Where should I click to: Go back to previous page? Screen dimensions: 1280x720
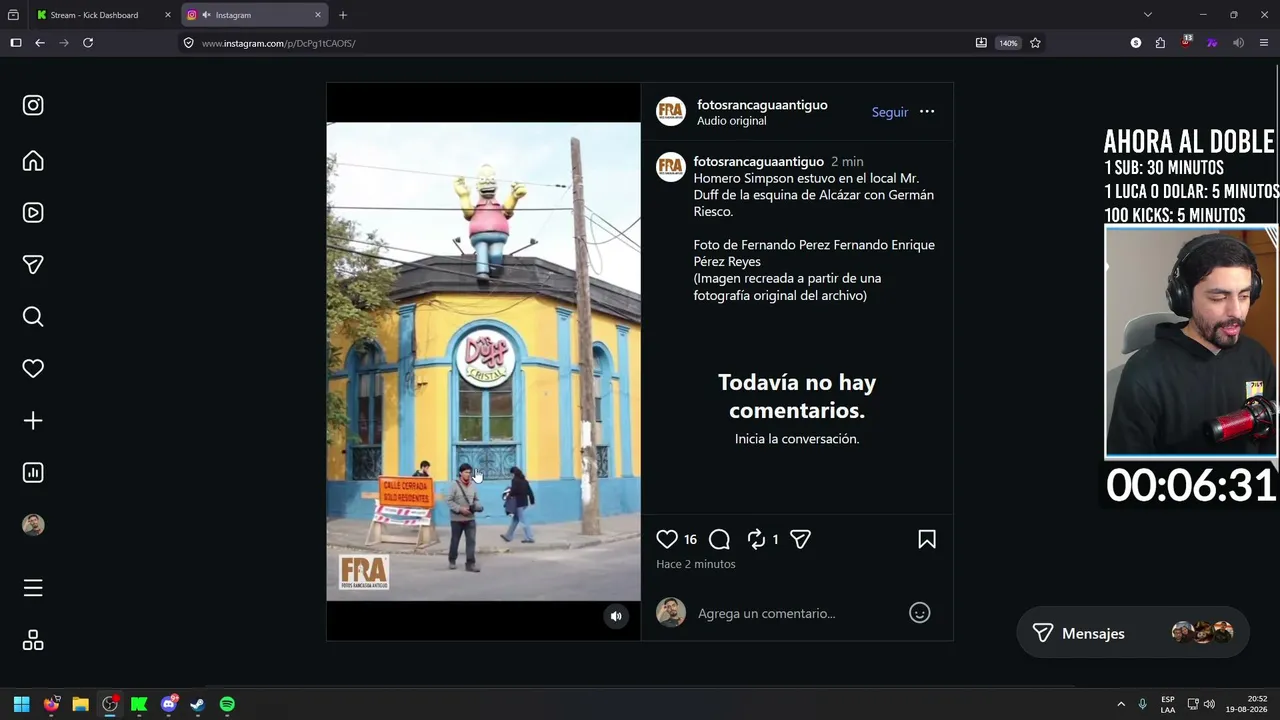coord(40,43)
